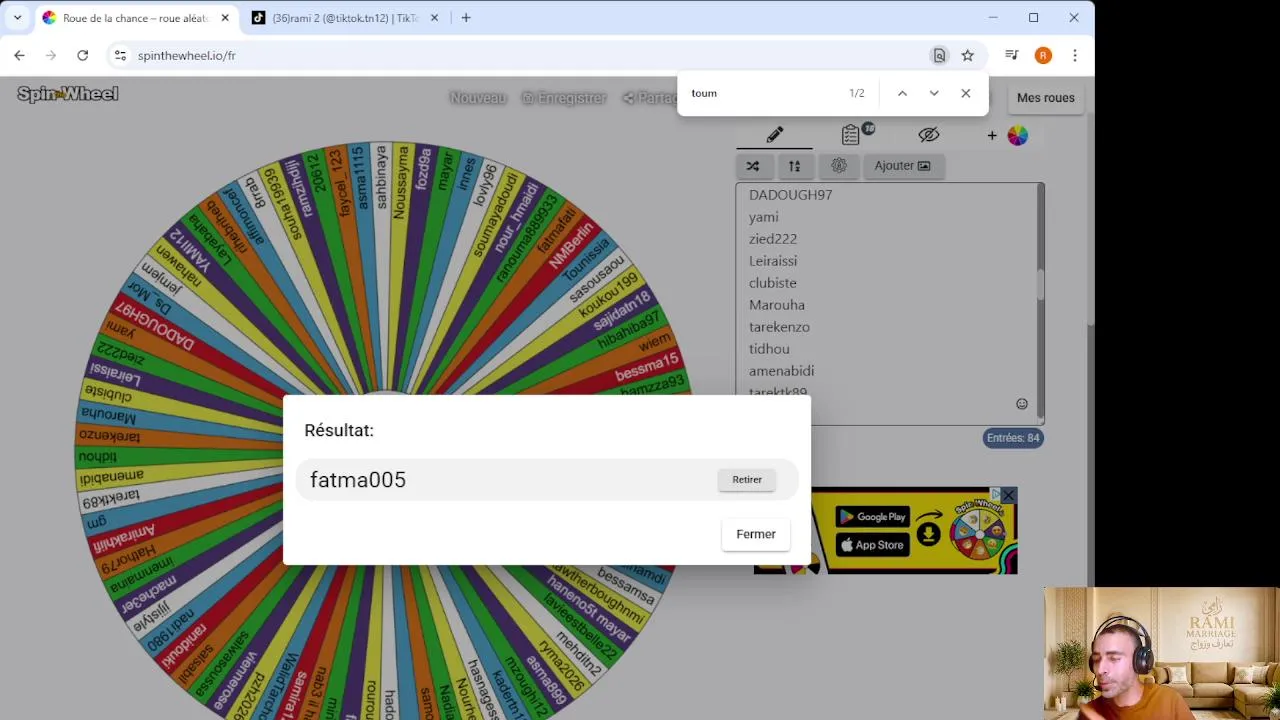Click the SpinTheWheel logo

point(67,94)
